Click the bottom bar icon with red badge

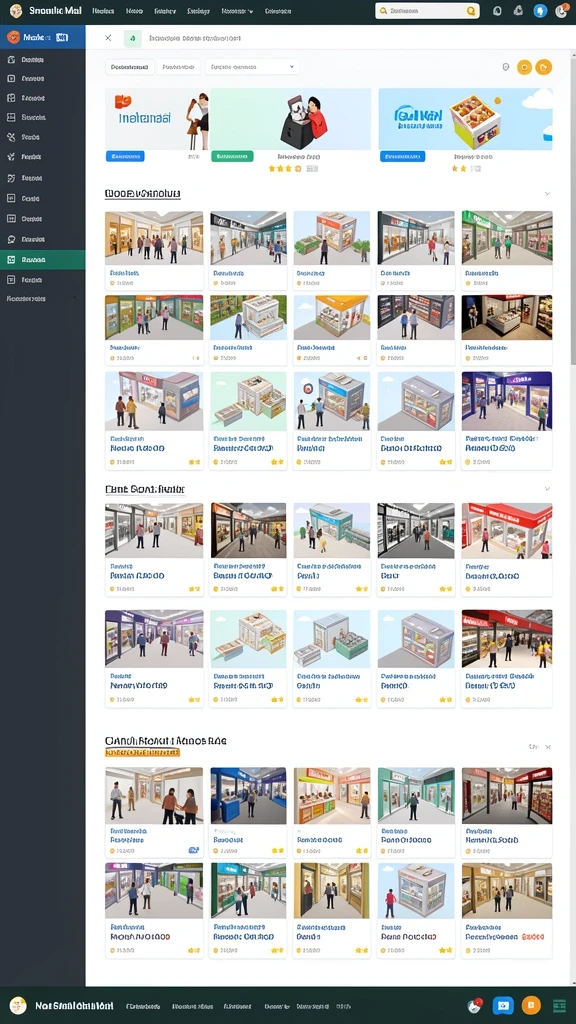(x=475, y=1006)
